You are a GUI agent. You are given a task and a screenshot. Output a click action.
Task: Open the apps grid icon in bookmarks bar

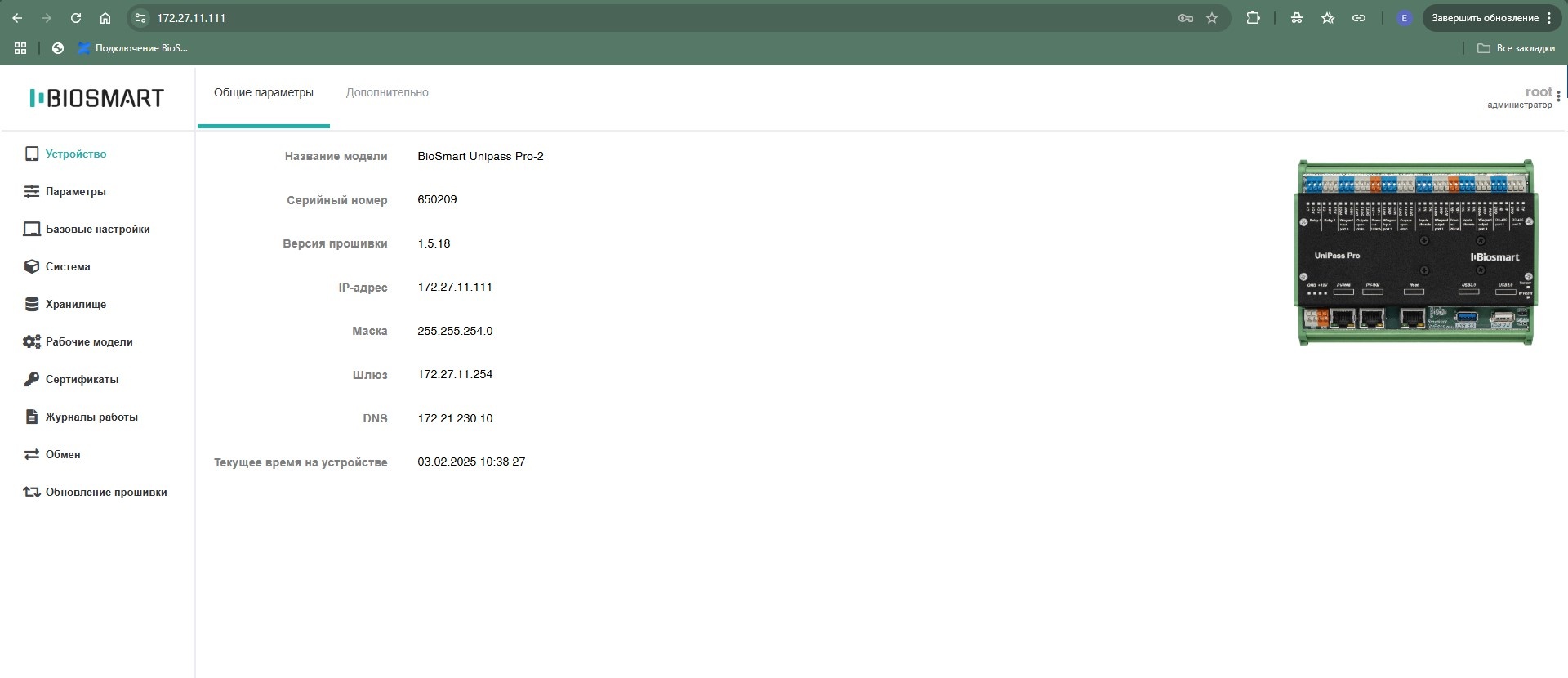pos(20,48)
